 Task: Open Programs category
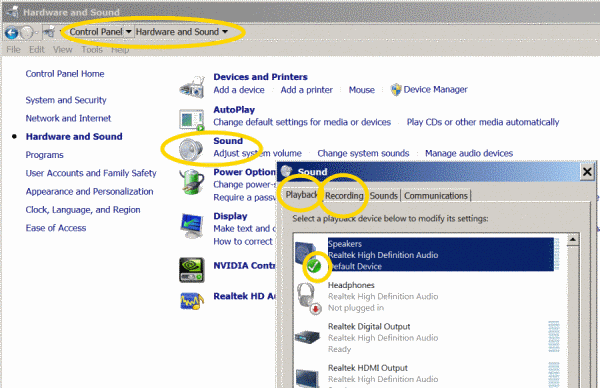point(44,155)
